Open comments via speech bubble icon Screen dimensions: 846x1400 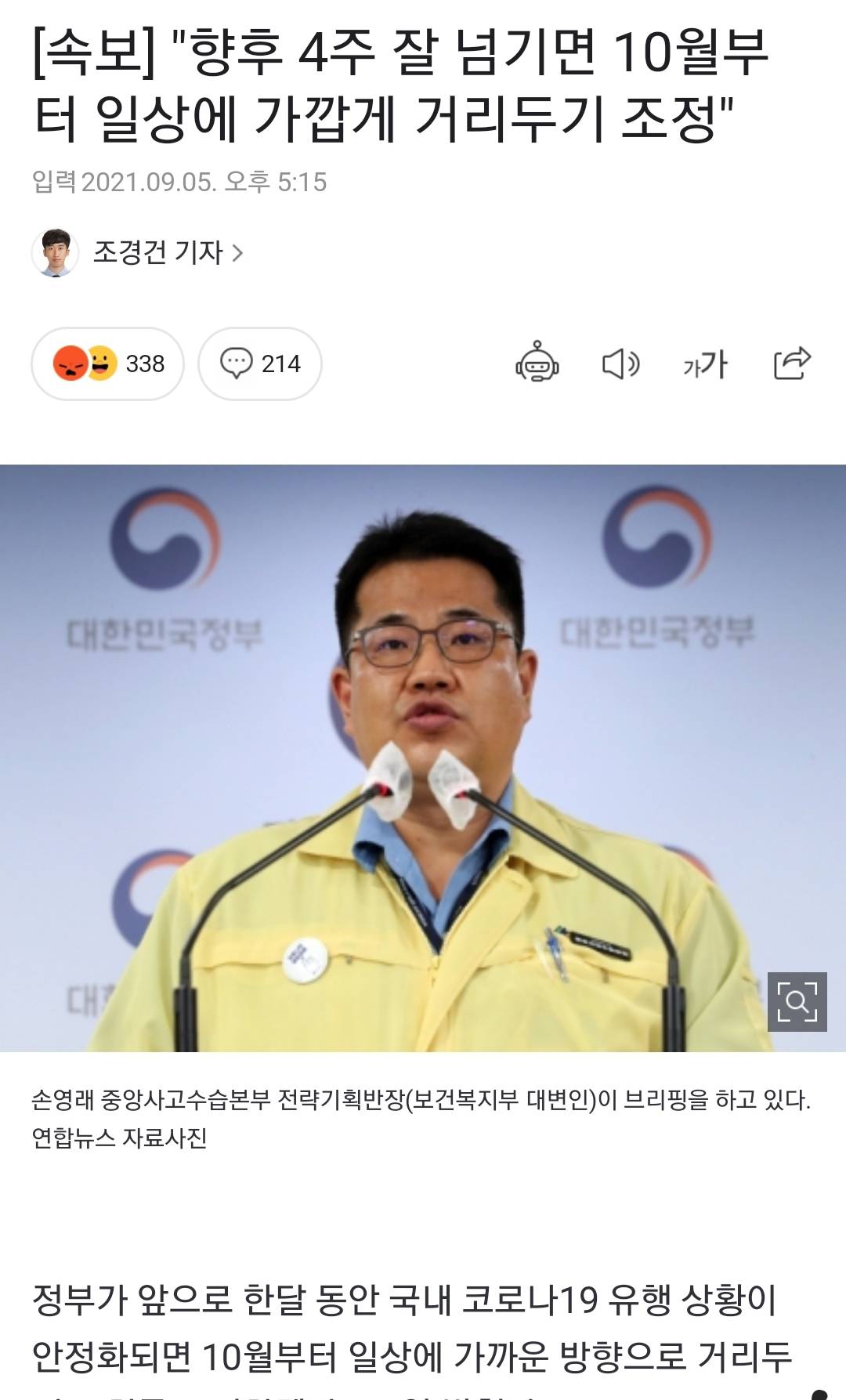236,364
